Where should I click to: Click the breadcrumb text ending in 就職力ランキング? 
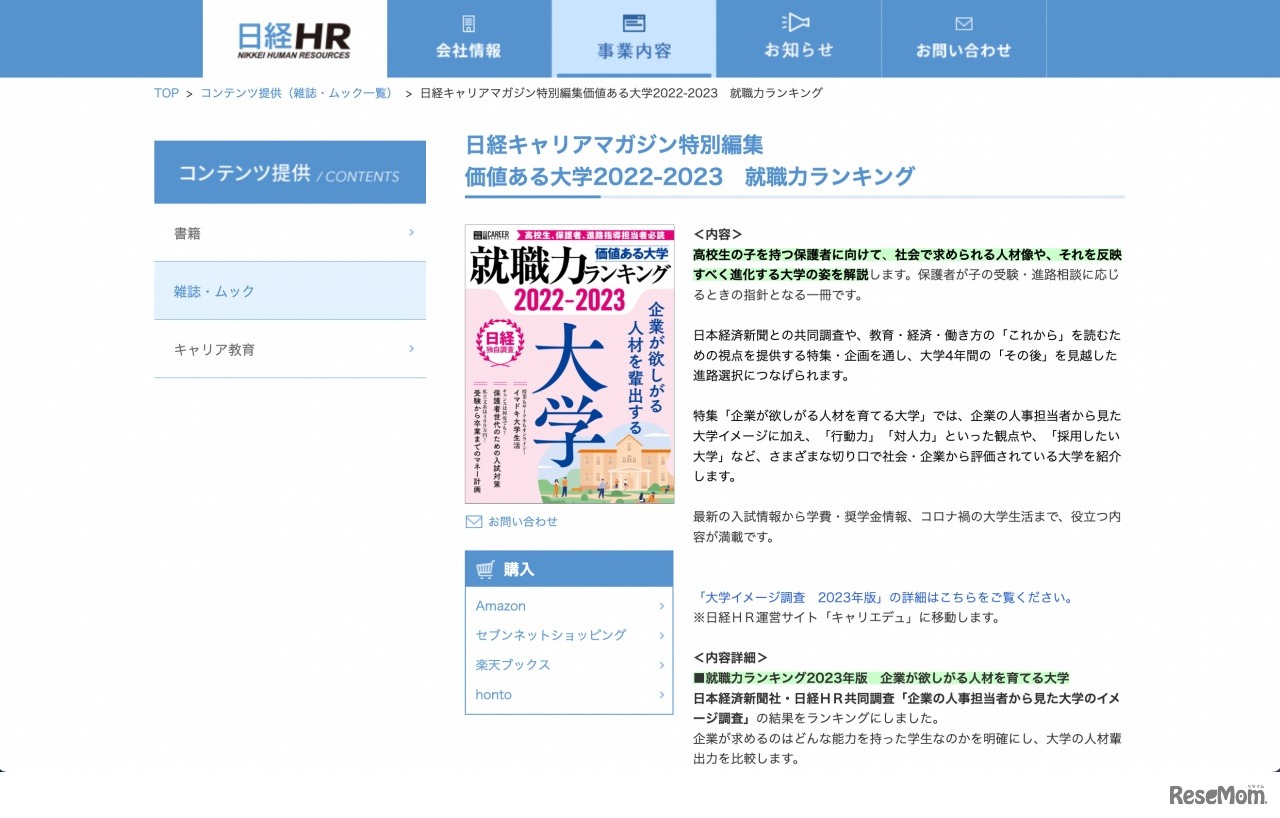click(x=622, y=93)
